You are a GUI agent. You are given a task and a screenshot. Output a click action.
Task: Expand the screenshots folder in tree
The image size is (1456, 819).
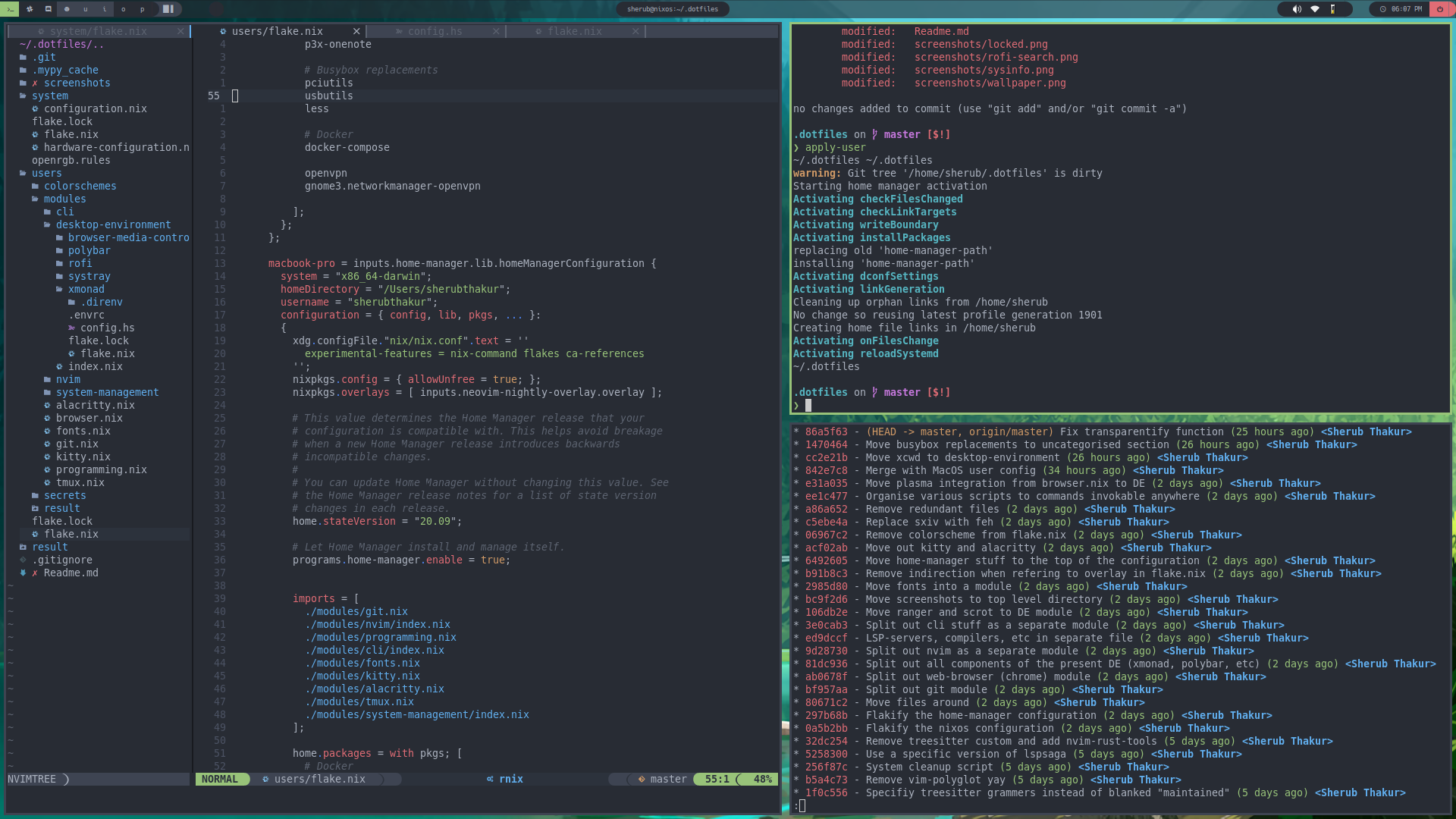[77, 83]
